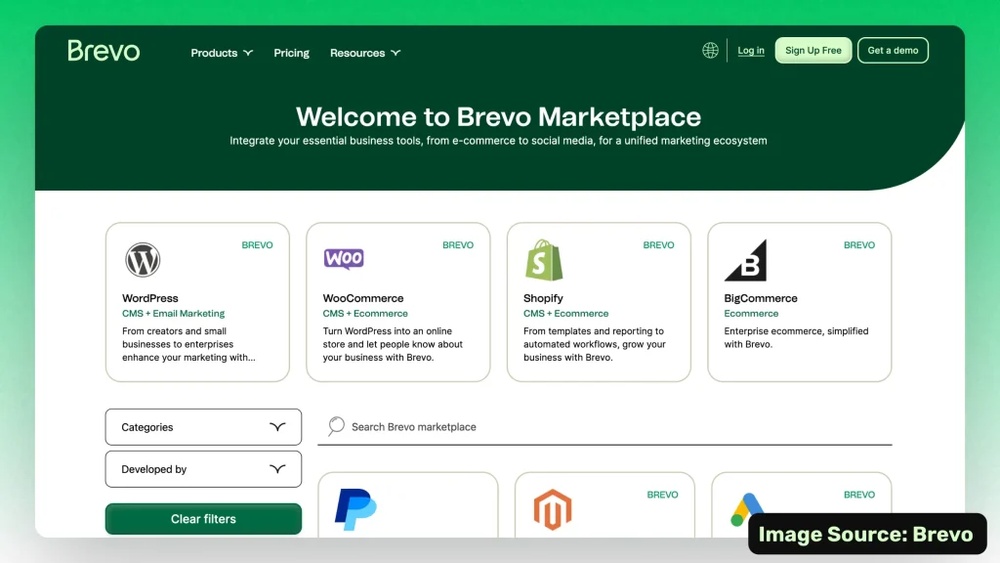
Task: Click the WooCommerce logo icon
Action: click(344, 258)
